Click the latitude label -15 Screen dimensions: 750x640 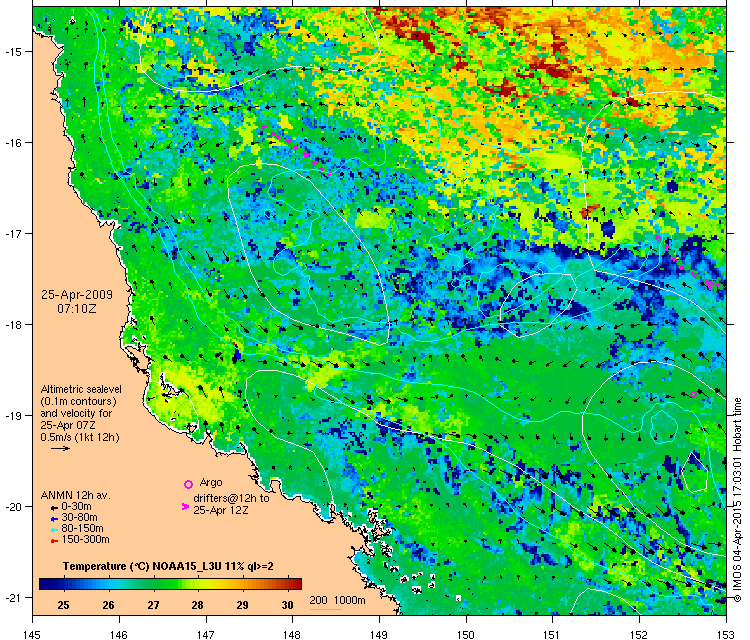[12, 51]
